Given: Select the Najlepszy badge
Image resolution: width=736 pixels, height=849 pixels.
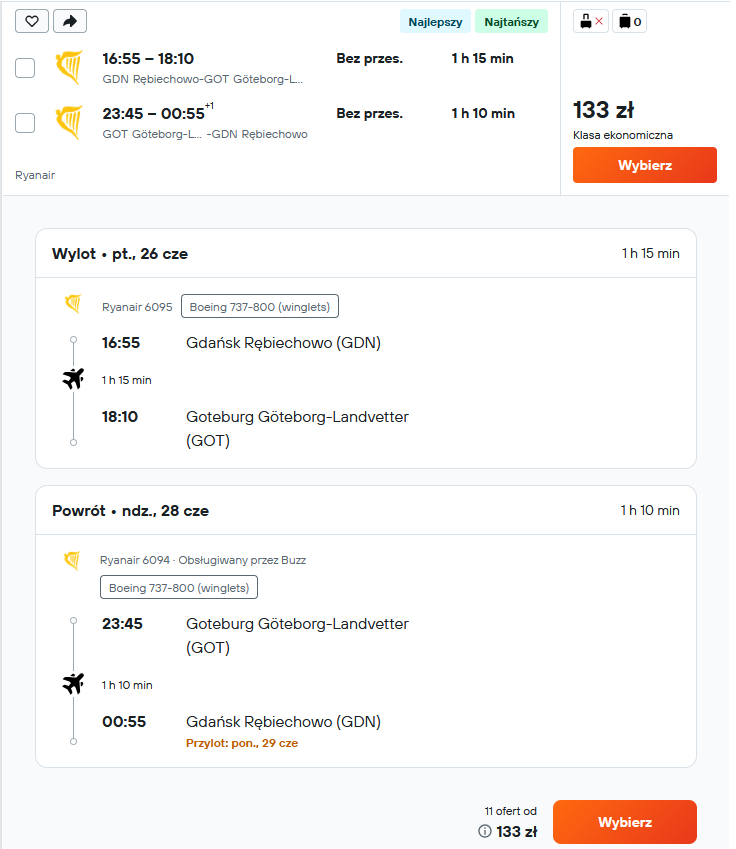Looking at the screenshot, I should 435,22.
